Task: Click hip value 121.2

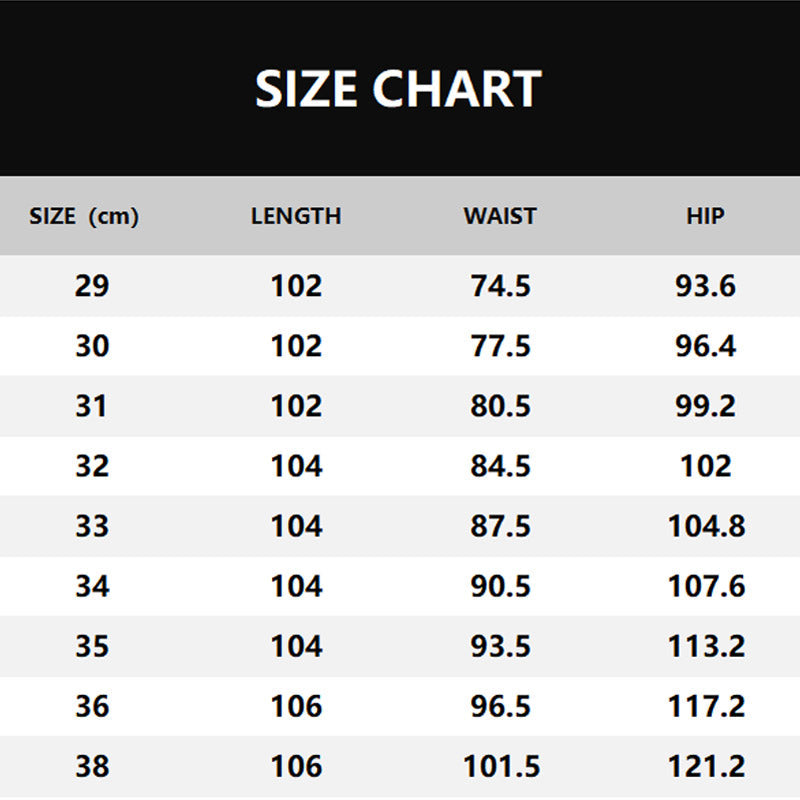Action: pyautogui.click(x=706, y=767)
